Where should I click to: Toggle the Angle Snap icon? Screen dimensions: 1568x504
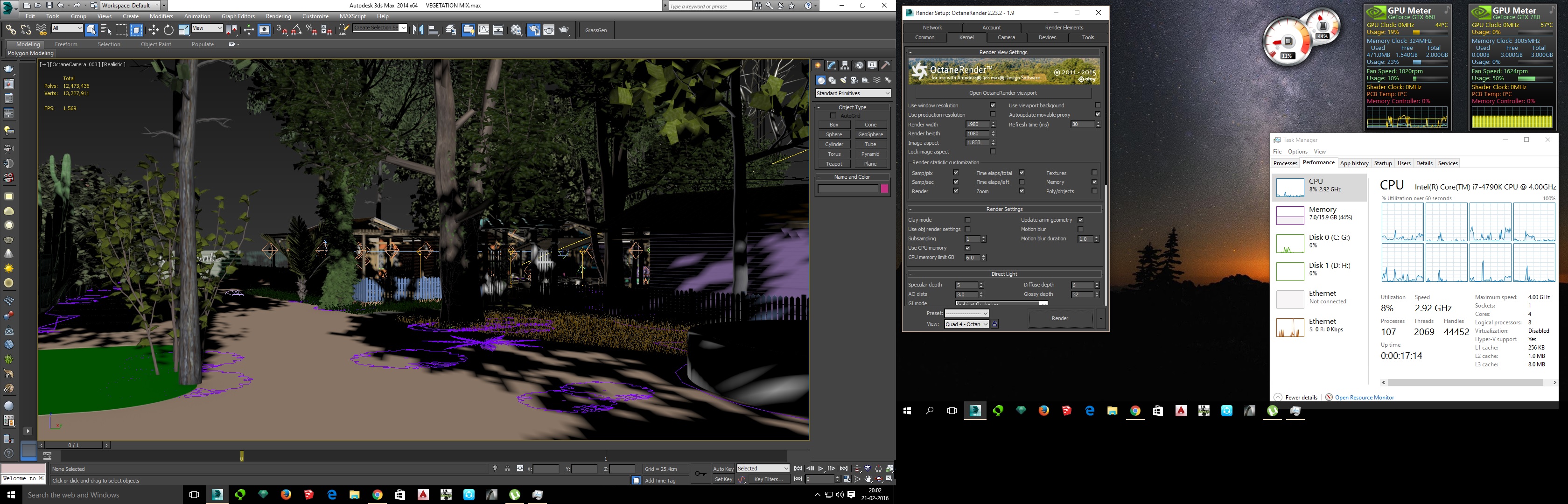(296, 30)
